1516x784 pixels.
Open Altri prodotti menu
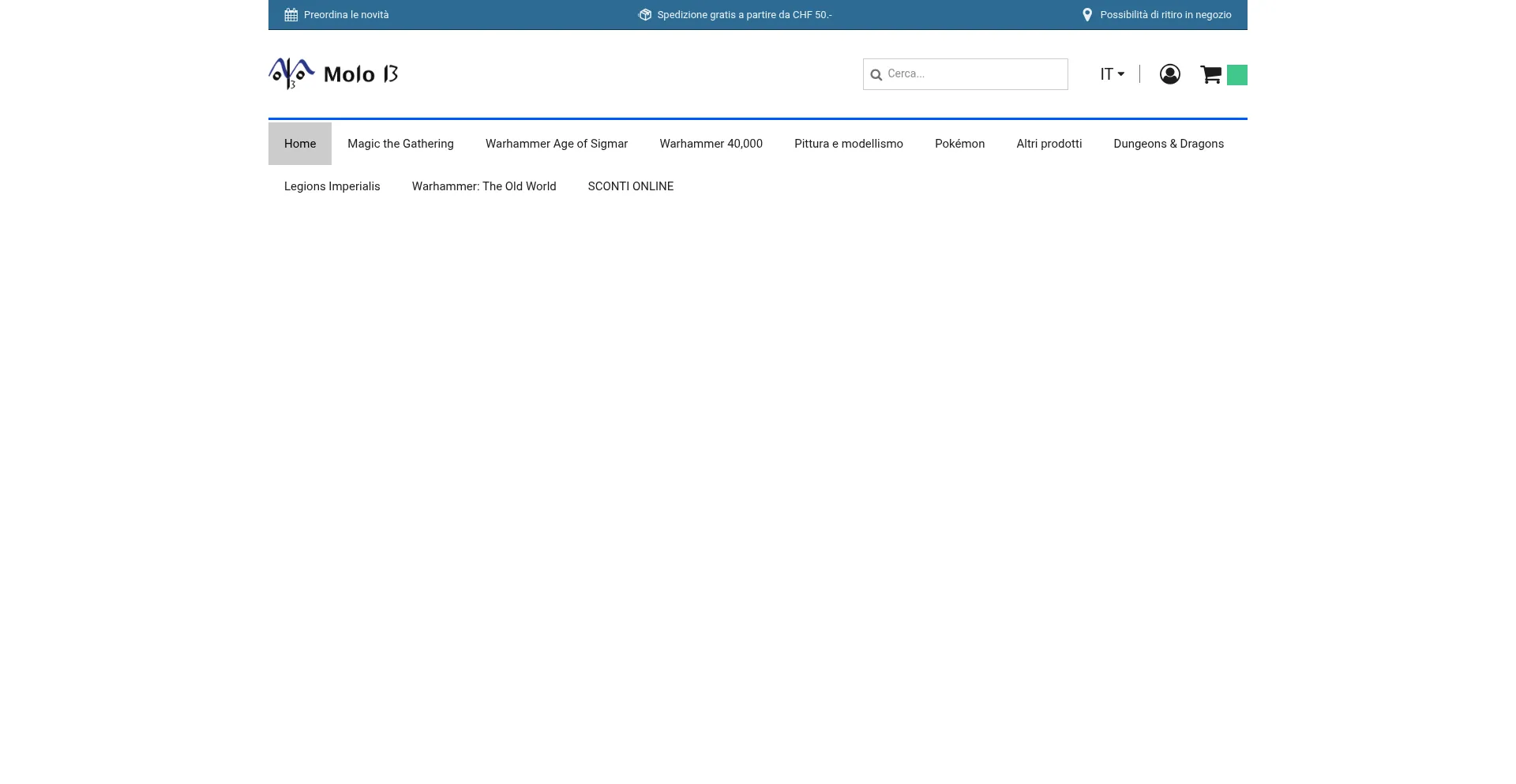click(x=1049, y=144)
